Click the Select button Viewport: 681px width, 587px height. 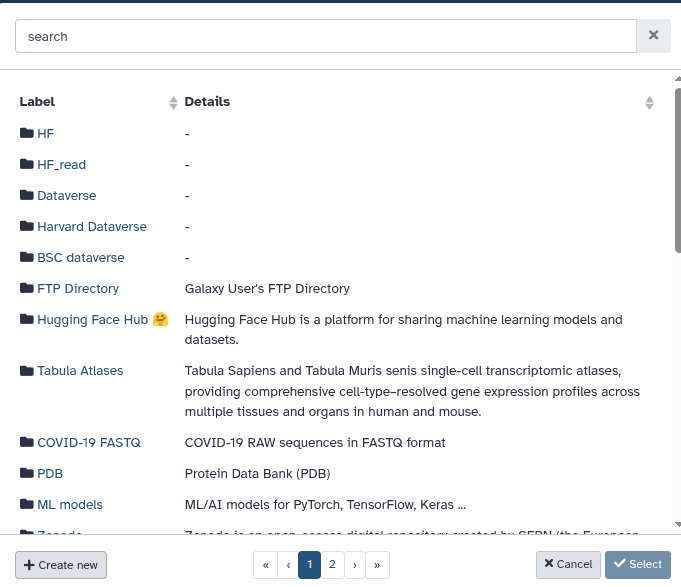[638, 565]
